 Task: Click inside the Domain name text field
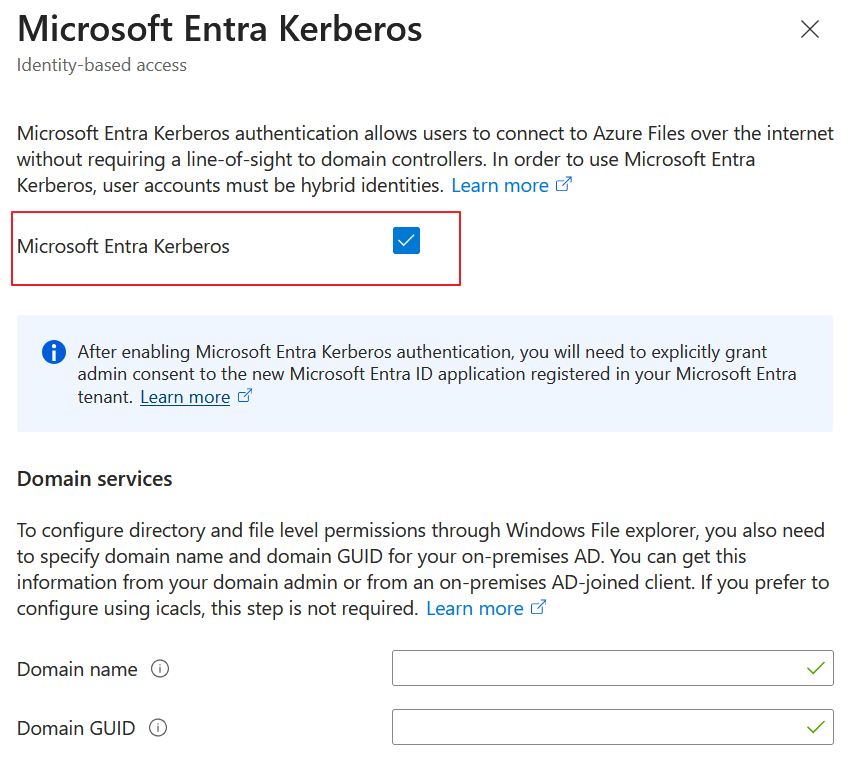[x=600, y=669]
